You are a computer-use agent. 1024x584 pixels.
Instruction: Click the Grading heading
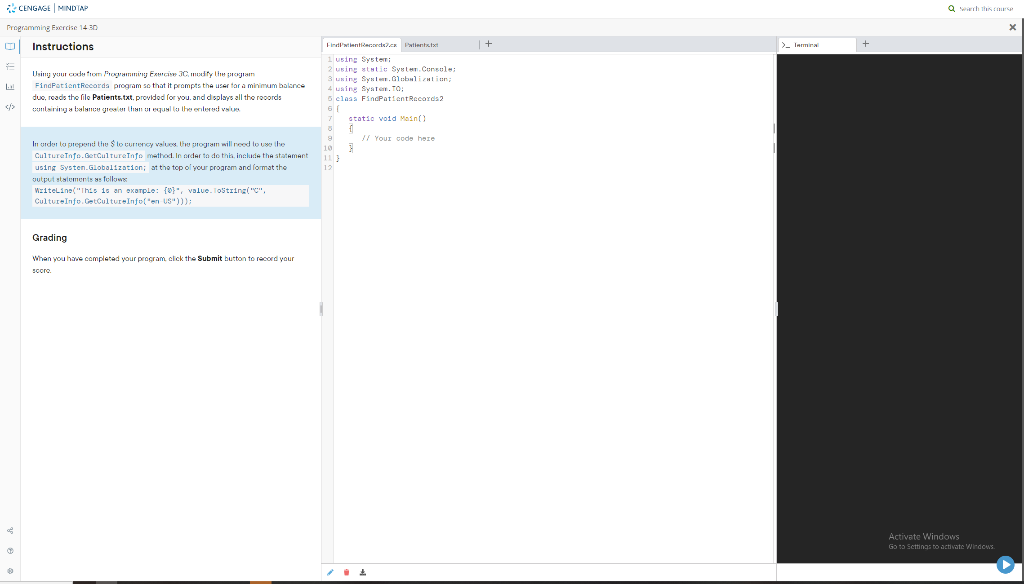click(x=50, y=238)
